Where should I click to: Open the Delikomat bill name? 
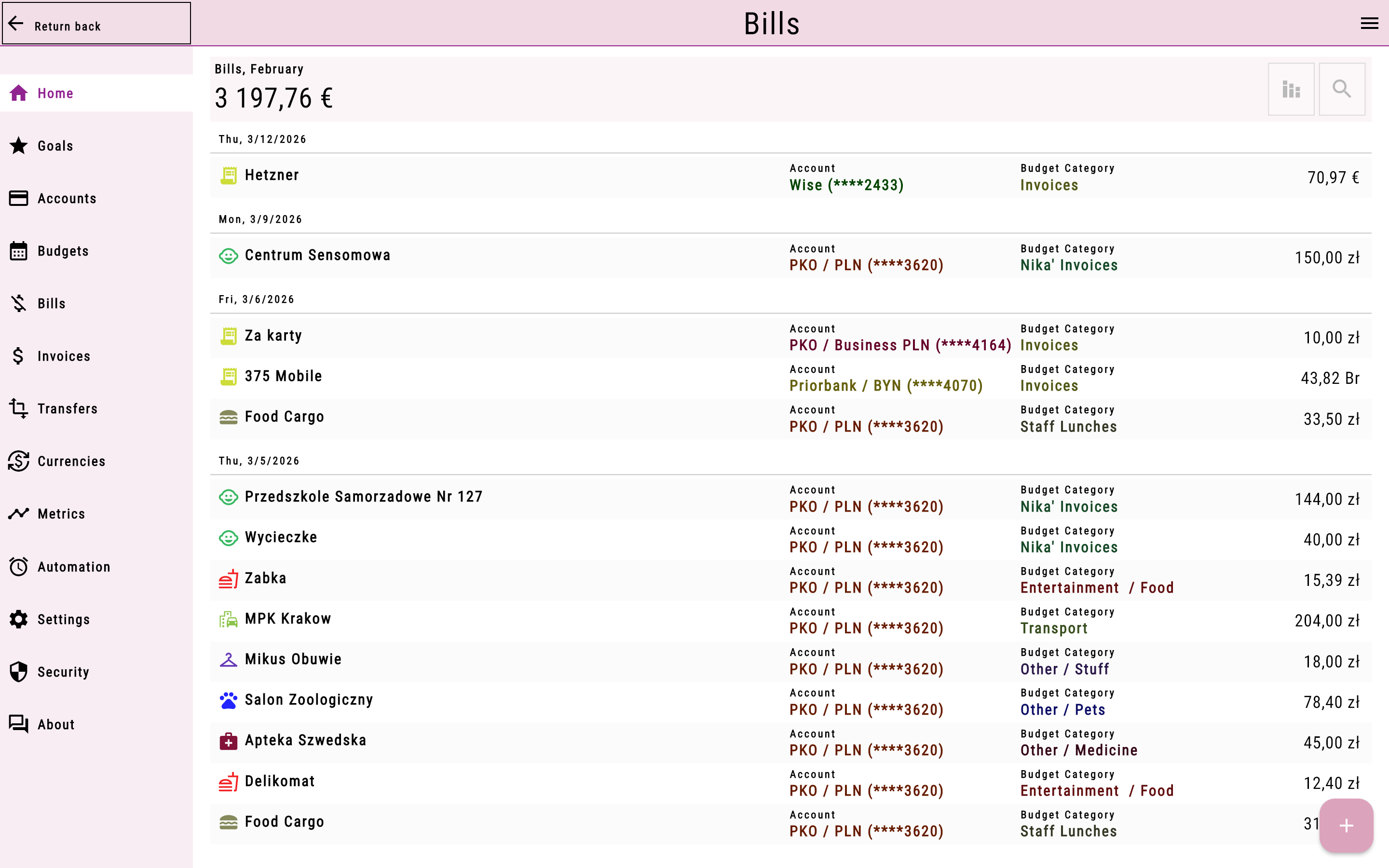click(x=280, y=781)
